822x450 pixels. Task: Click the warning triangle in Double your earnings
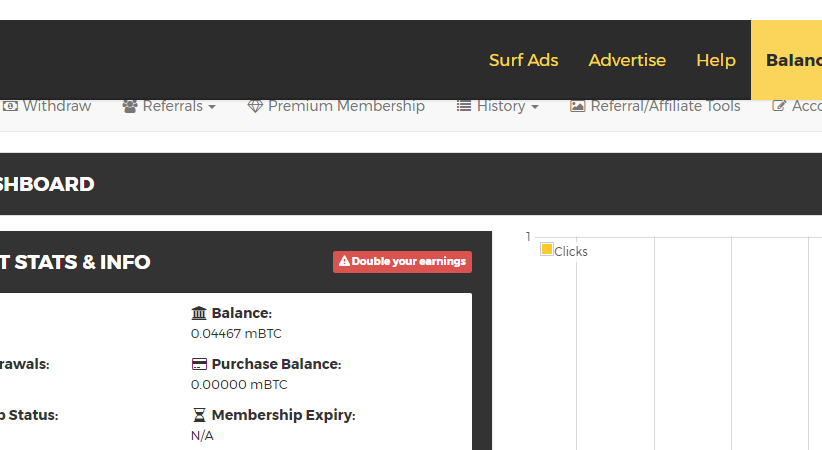tap(344, 262)
